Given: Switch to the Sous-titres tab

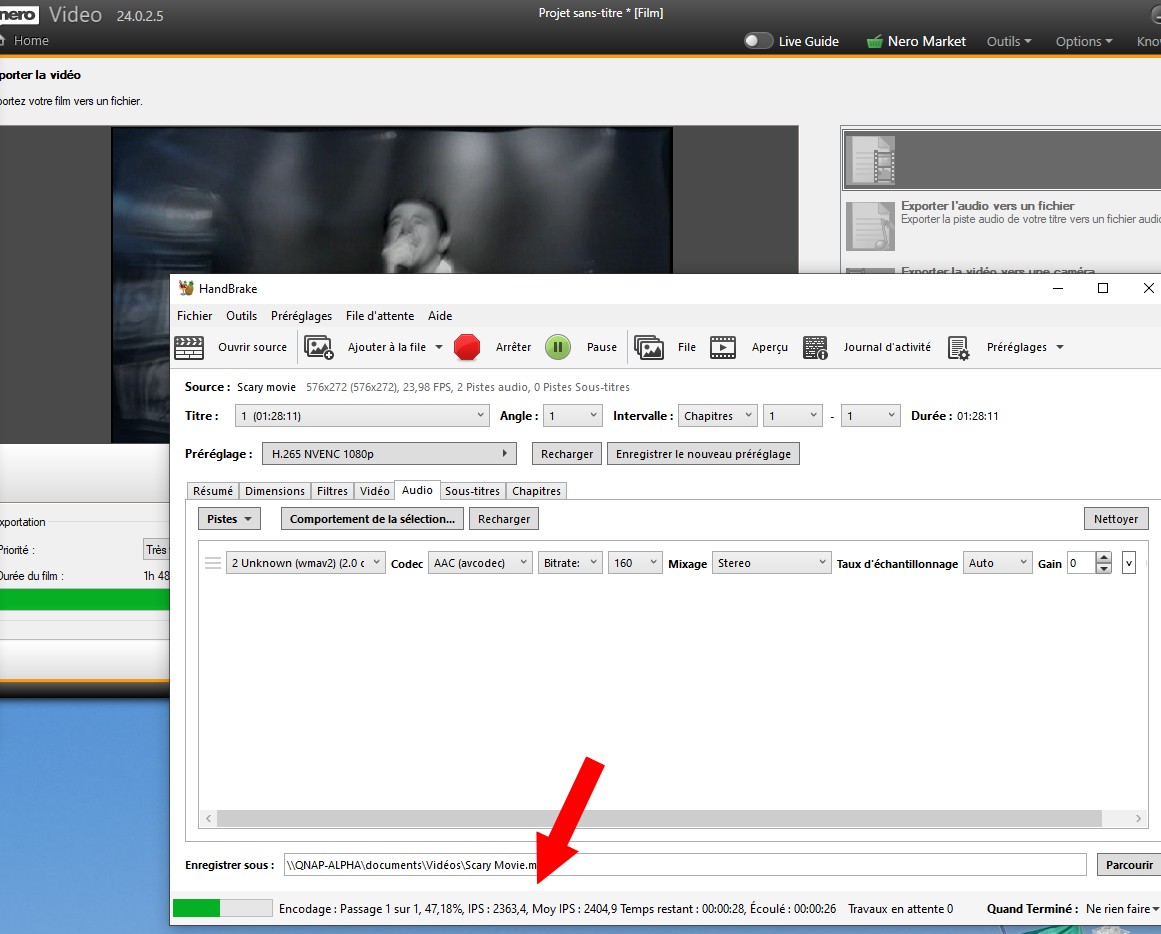Looking at the screenshot, I should point(472,491).
